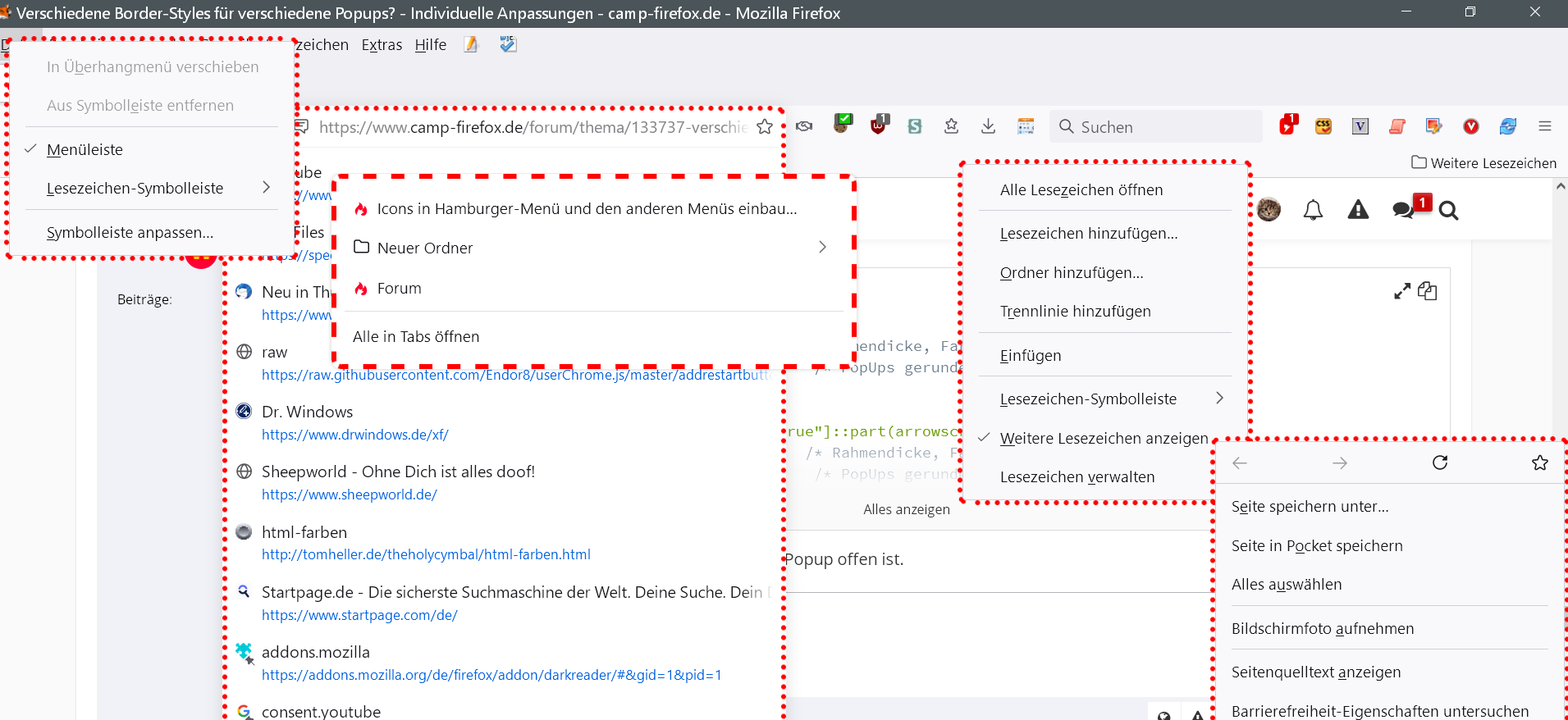The width and height of the screenshot is (1568, 720).
Task: Open the Downloads arrow icon
Action: coord(989,126)
